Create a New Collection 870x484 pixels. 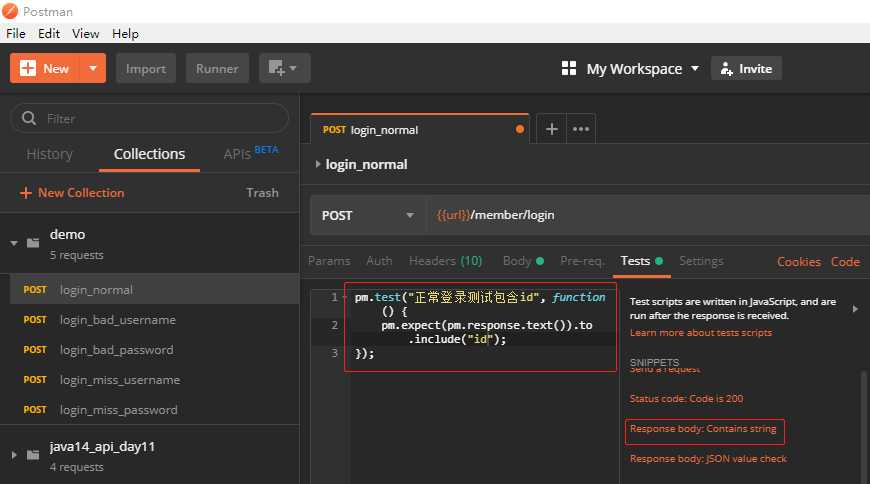point(72,193)
